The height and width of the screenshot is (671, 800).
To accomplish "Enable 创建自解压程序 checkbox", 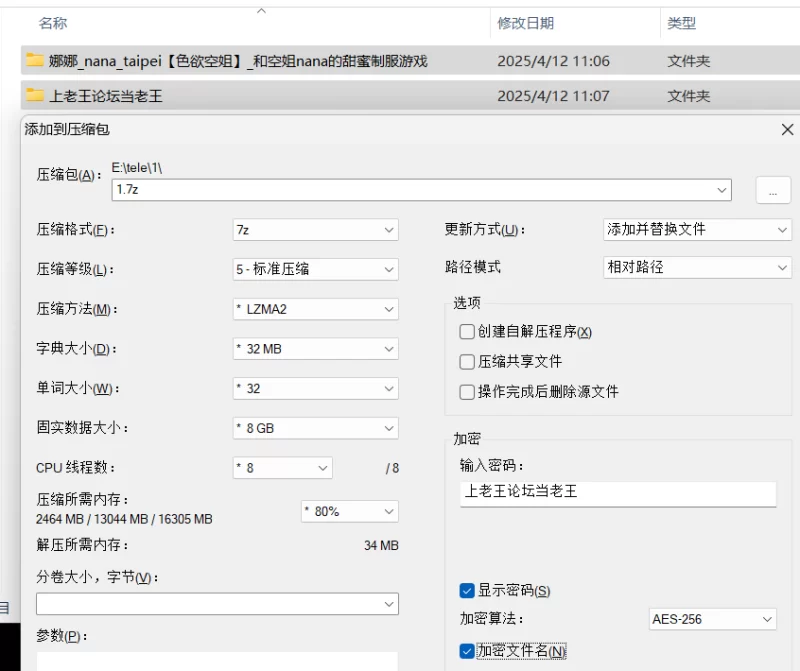I will (x=467, y=332).
